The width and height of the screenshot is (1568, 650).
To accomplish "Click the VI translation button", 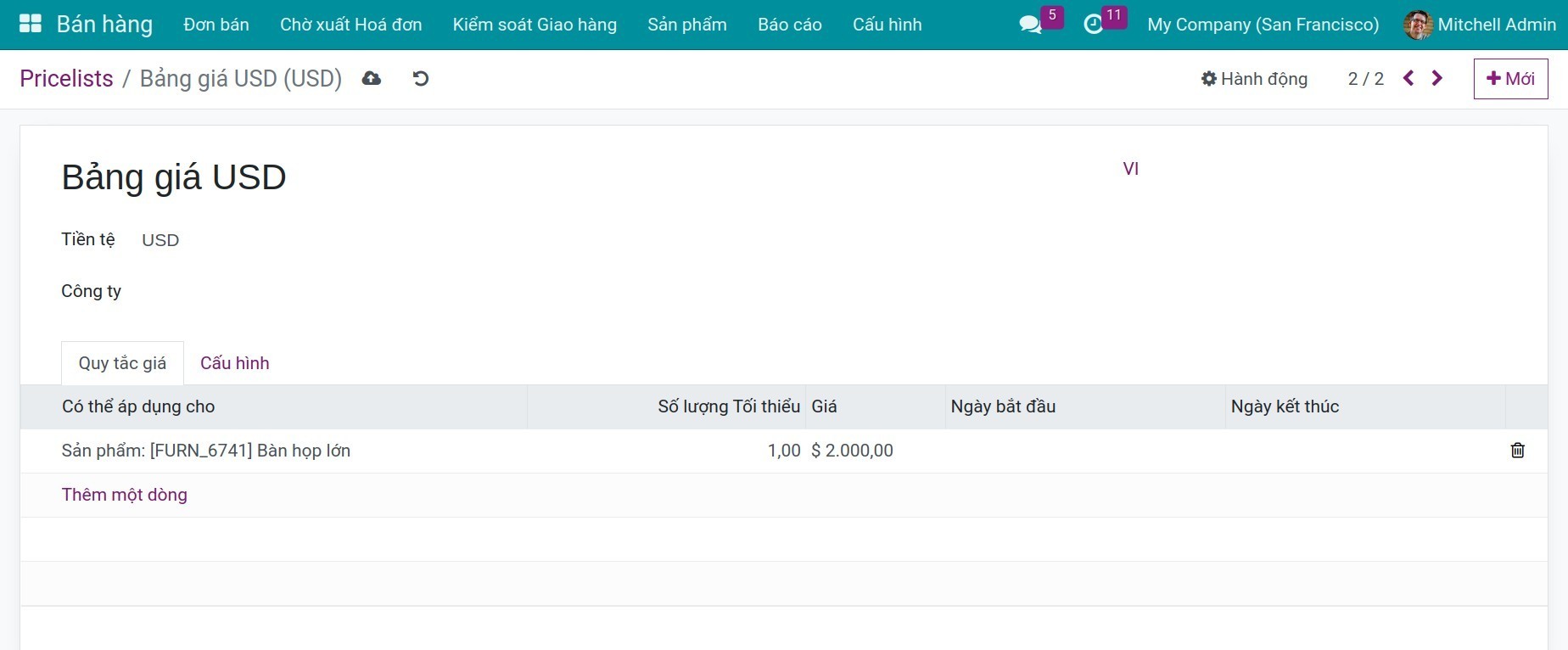I will (x=1130, y=169).
